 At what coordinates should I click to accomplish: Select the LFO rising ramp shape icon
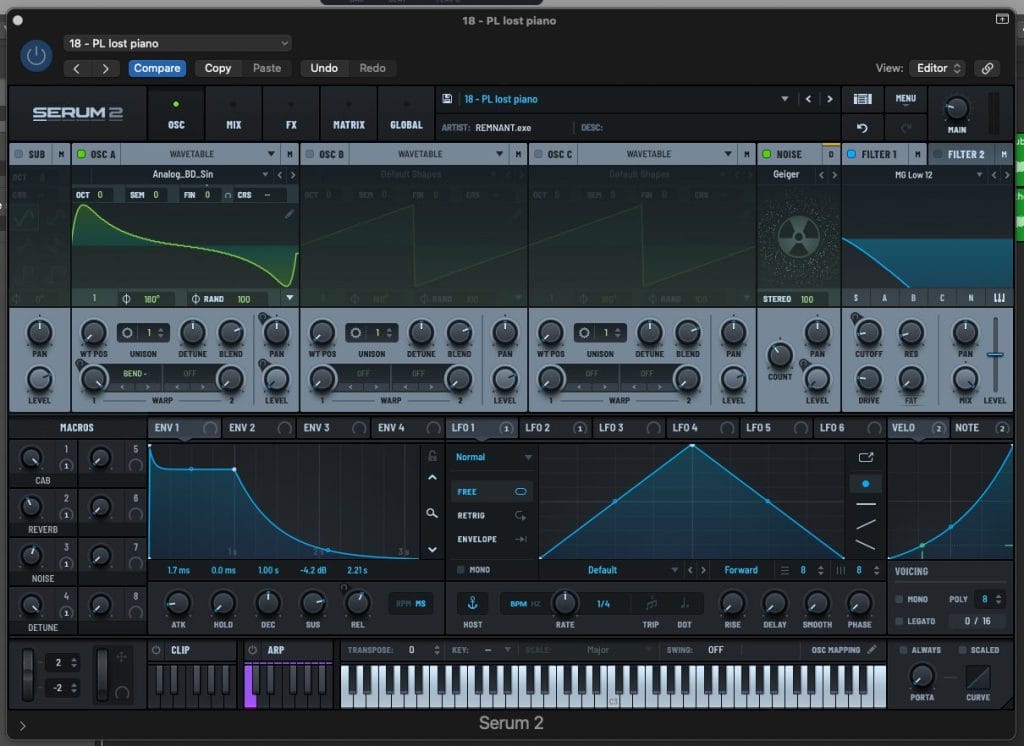point(866,524)
